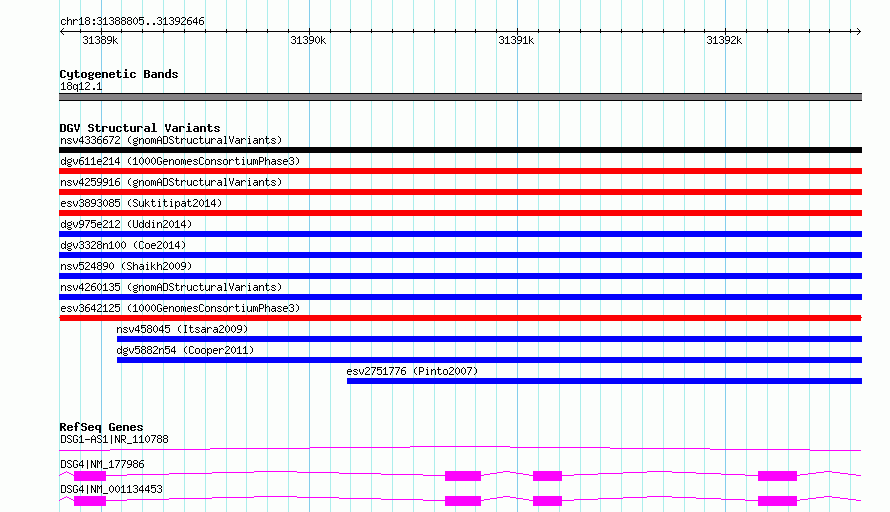Click the 31390k ruler tick label

click(308, 40)
